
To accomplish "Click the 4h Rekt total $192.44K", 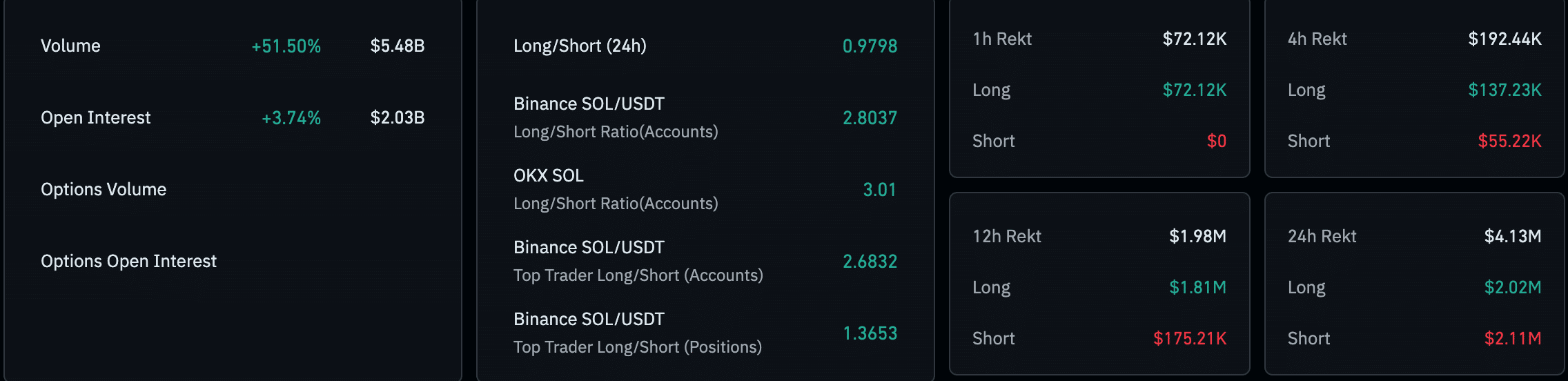I will (x=1505, y=39).
